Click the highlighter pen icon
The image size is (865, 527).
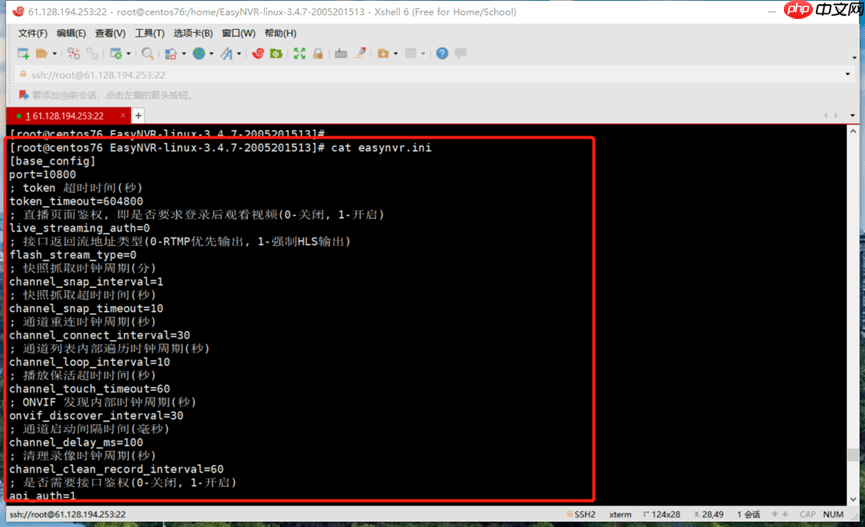tap(360, 53)
